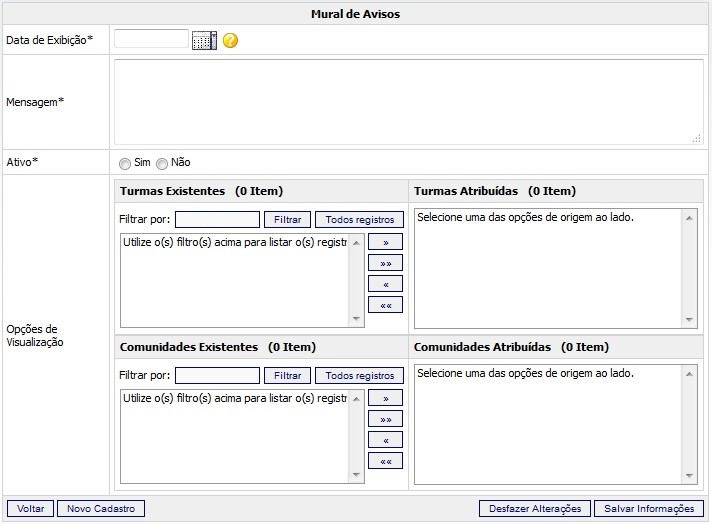Move selected comunidade right with single arrow

tap(385, 398)
